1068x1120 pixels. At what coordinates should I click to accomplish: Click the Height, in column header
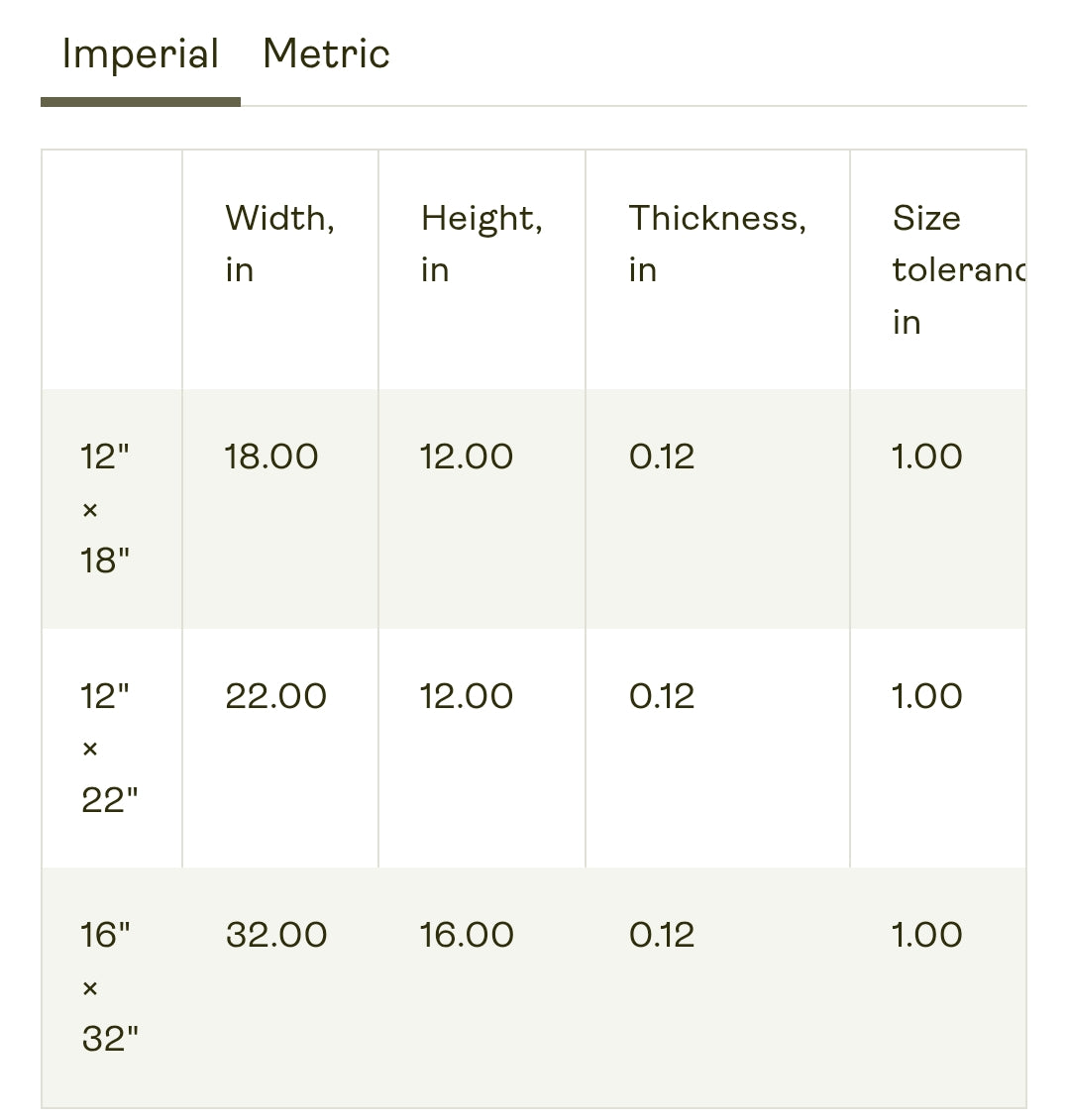click(481, 244)
